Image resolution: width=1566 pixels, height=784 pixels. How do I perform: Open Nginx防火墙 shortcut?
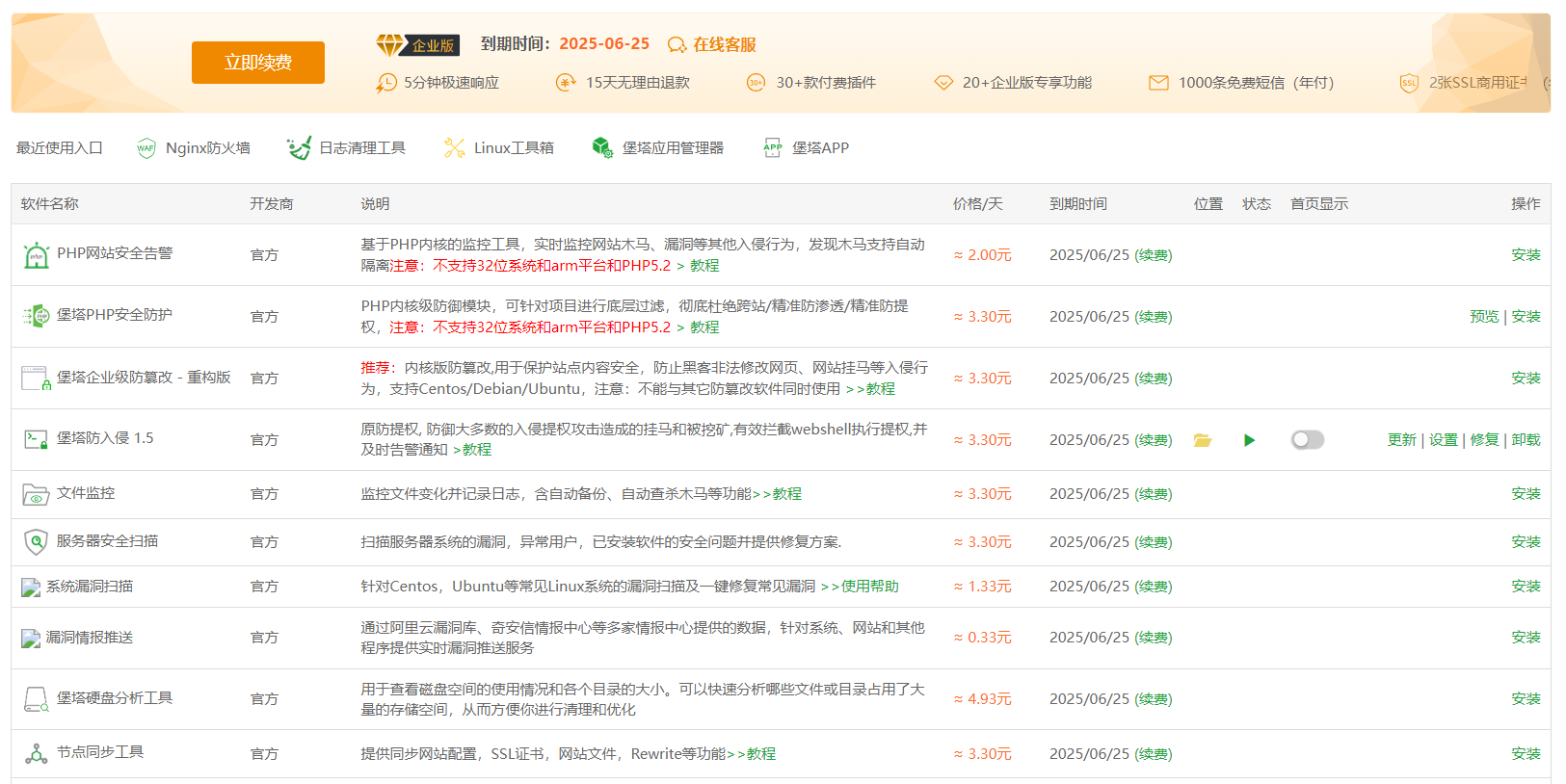tap(194, 148)
